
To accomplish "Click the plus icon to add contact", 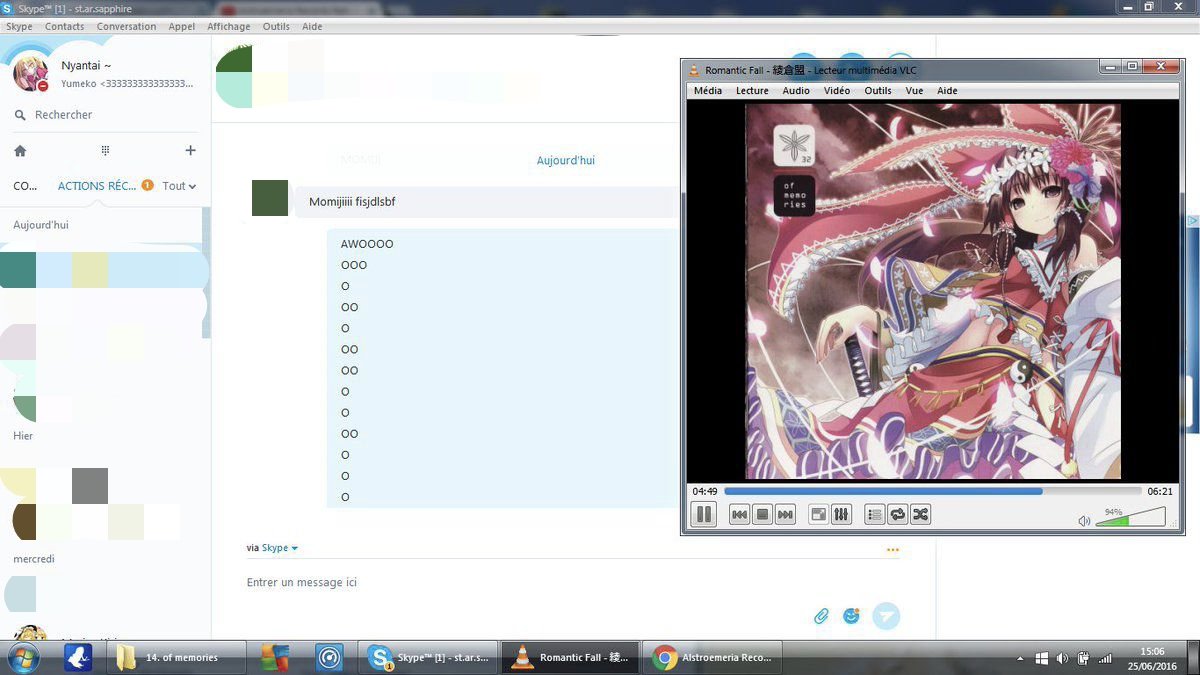I will (x=190, y=150).
